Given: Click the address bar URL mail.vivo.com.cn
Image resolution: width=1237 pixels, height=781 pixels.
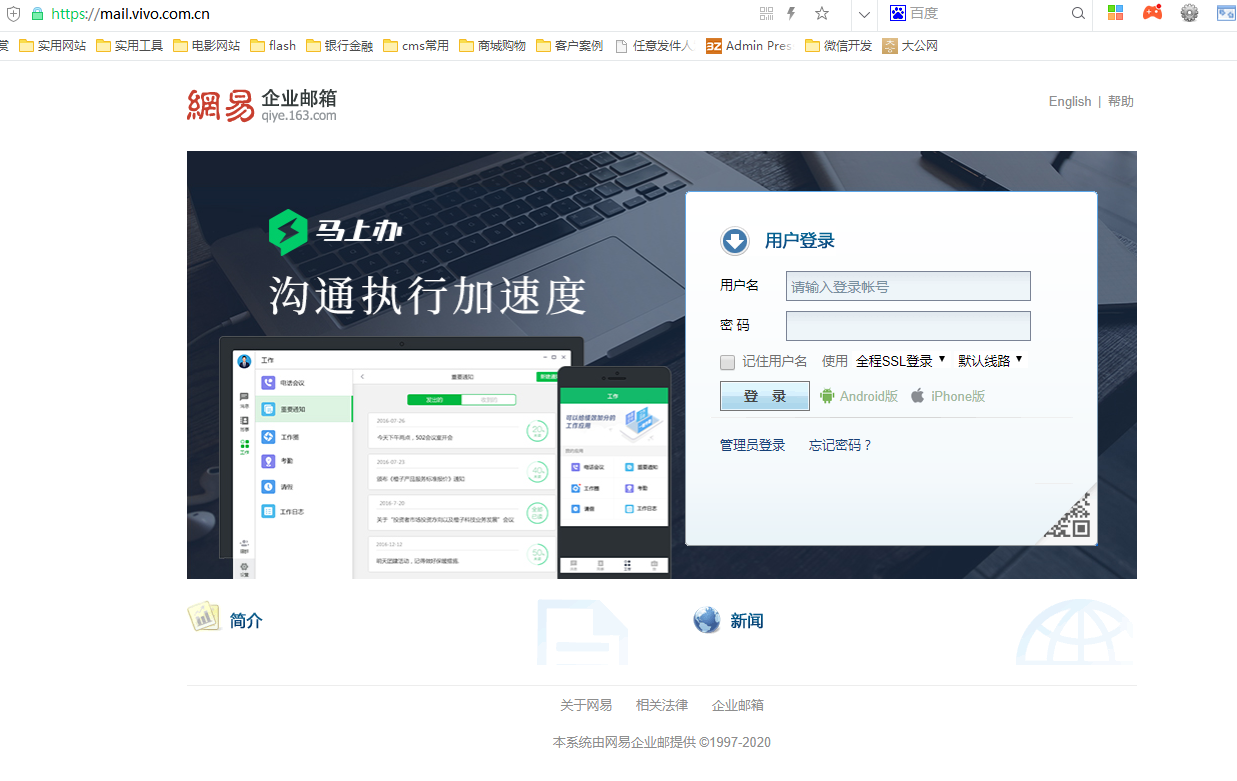Looking at the screenshot, I should pyautogui.click(x=130, y=14).
